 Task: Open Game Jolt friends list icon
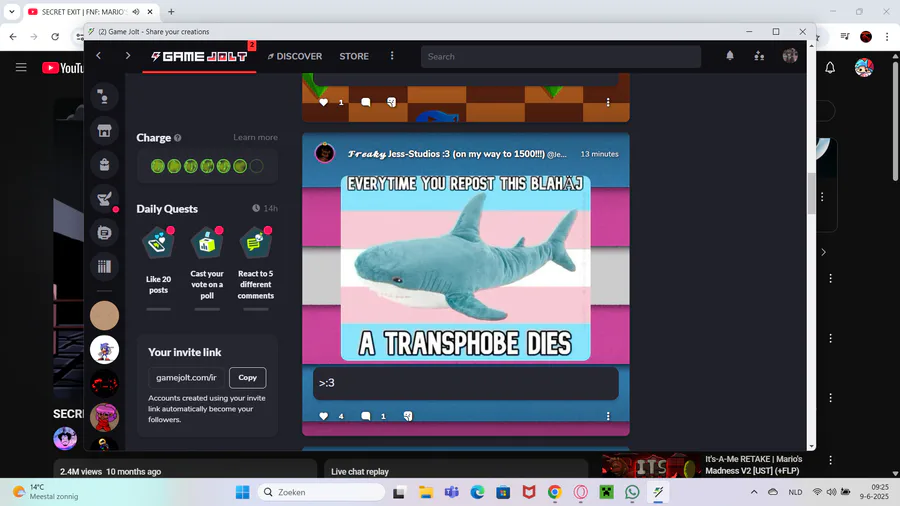pos(759,56)
